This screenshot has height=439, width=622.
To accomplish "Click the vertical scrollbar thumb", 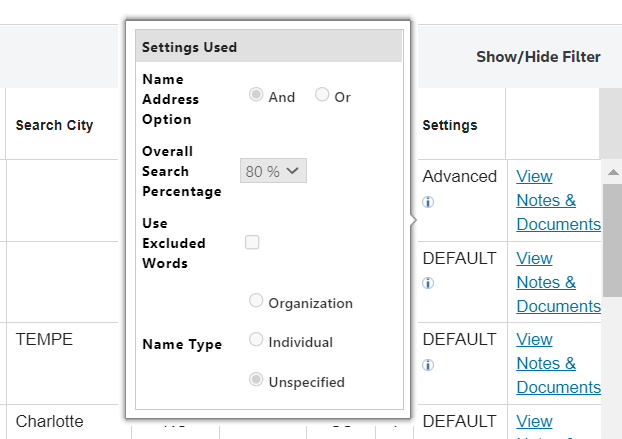I will [x=612, y=240].
